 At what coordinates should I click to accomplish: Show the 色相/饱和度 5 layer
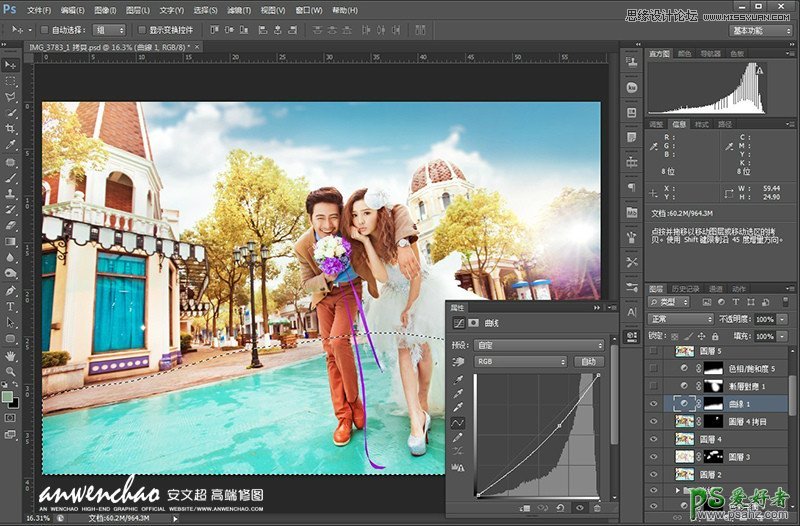point(654,368)
